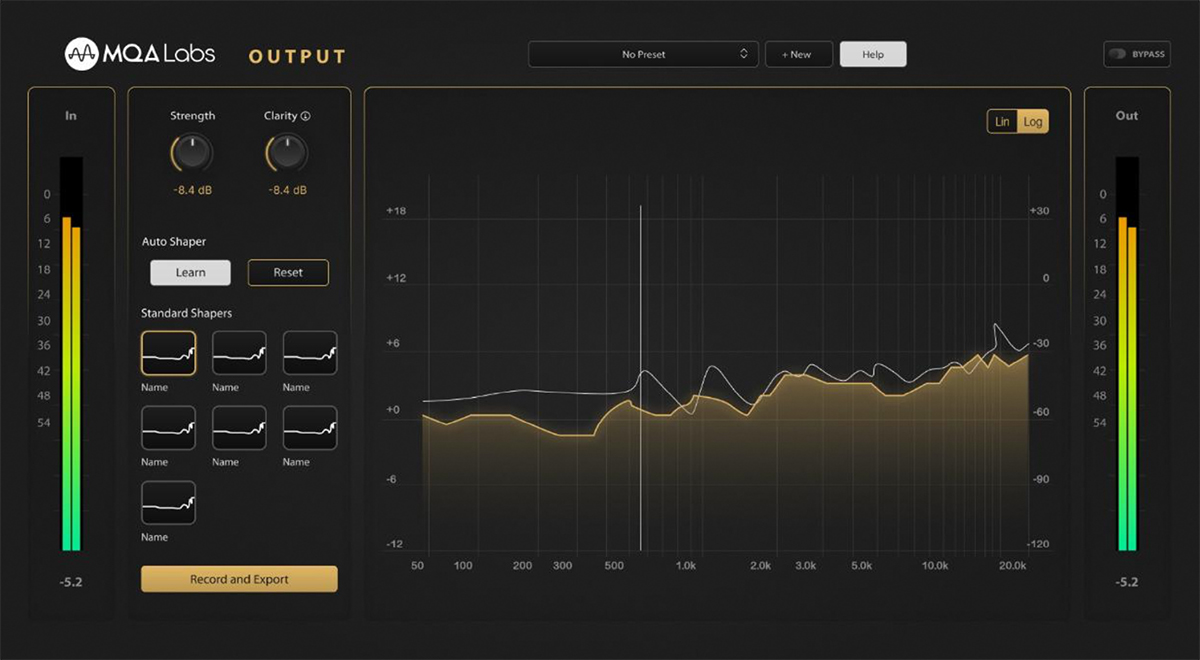Image resolution: width=1200 pixels, height=660 pixels.
Task: Select the third shaper in top row
Action: [x=310, y=353]
